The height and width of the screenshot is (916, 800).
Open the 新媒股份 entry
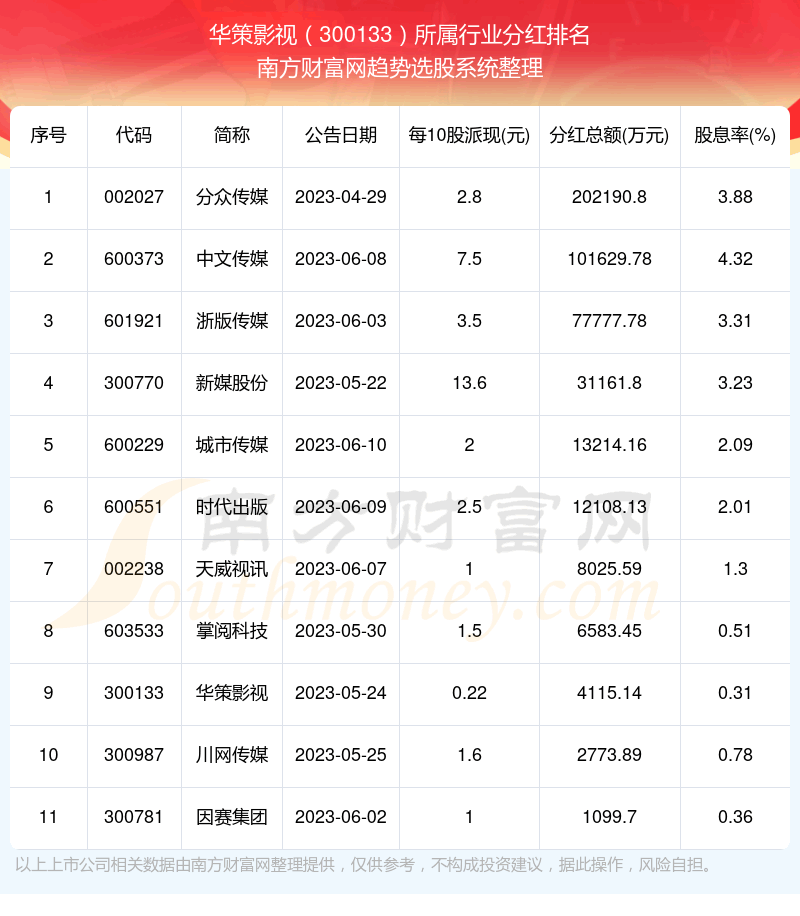pyautogui.click(x=232, y=383)
